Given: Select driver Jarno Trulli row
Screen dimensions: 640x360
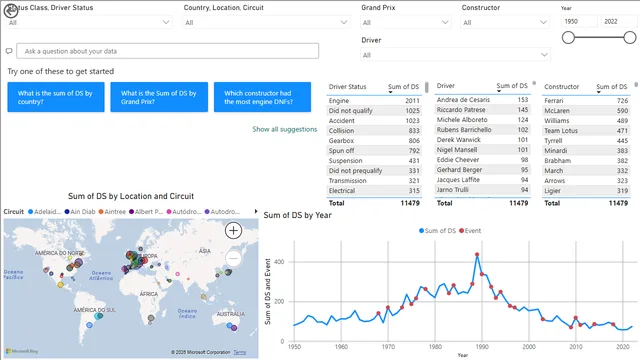Looking at the screenshot, I should coord(482,190).
